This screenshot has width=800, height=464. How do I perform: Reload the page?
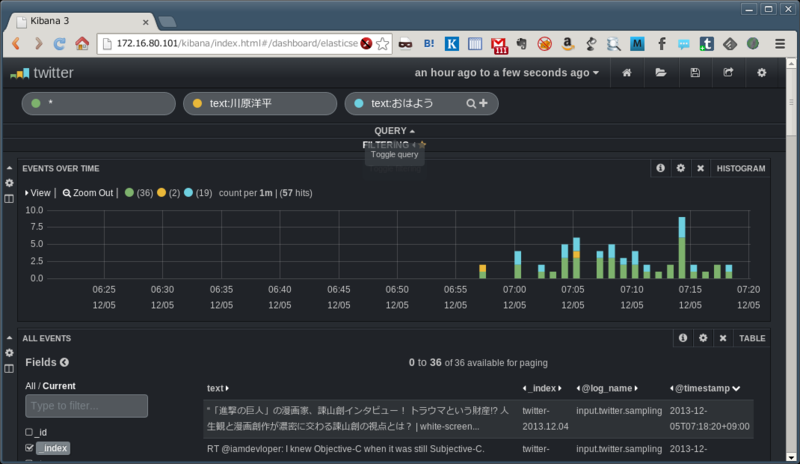click(60, 43)
